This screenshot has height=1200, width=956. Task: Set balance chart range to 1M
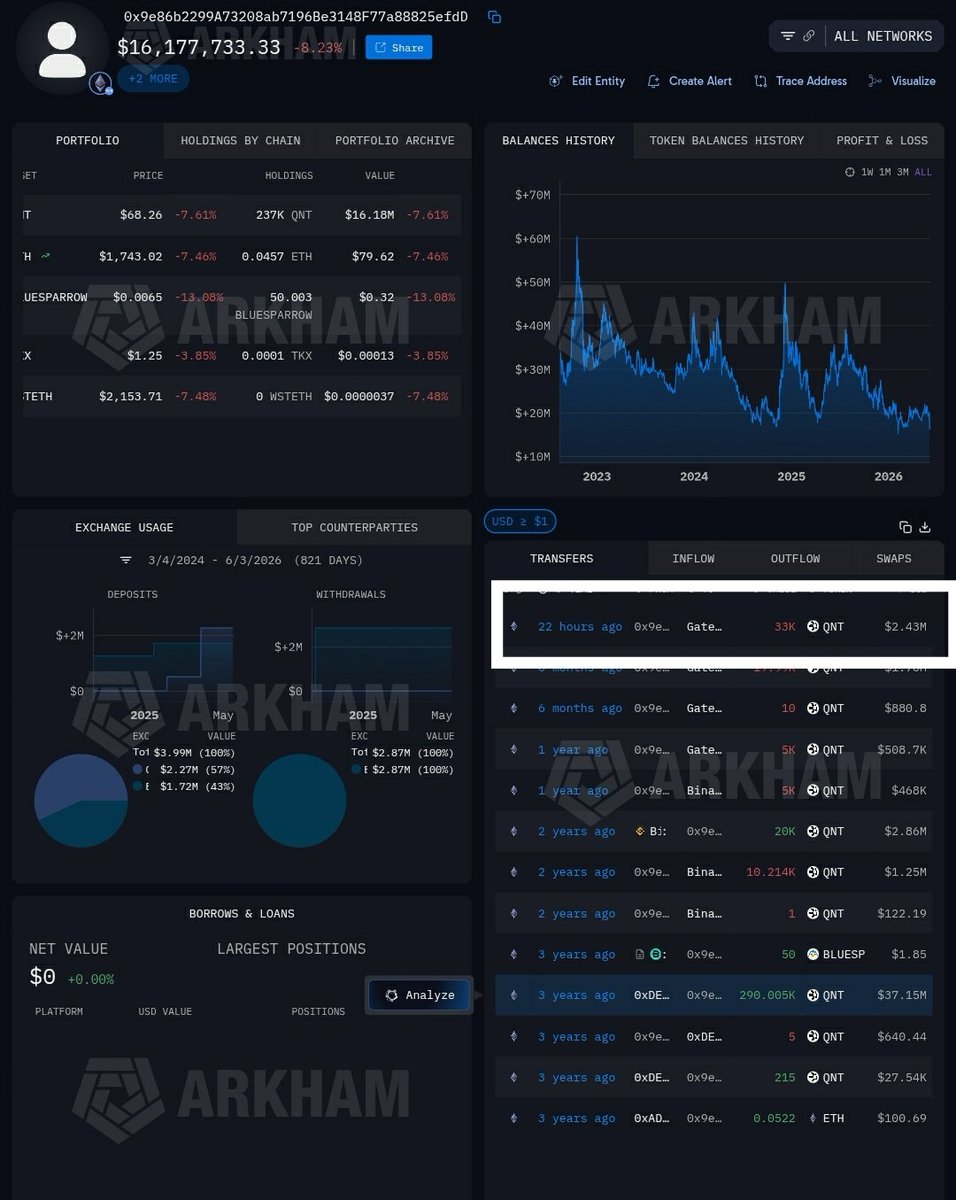click(x=885, y=172)
